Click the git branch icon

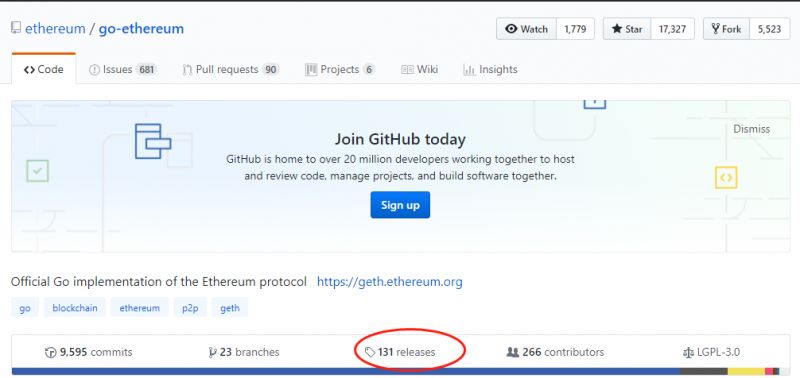click(212, 352)
